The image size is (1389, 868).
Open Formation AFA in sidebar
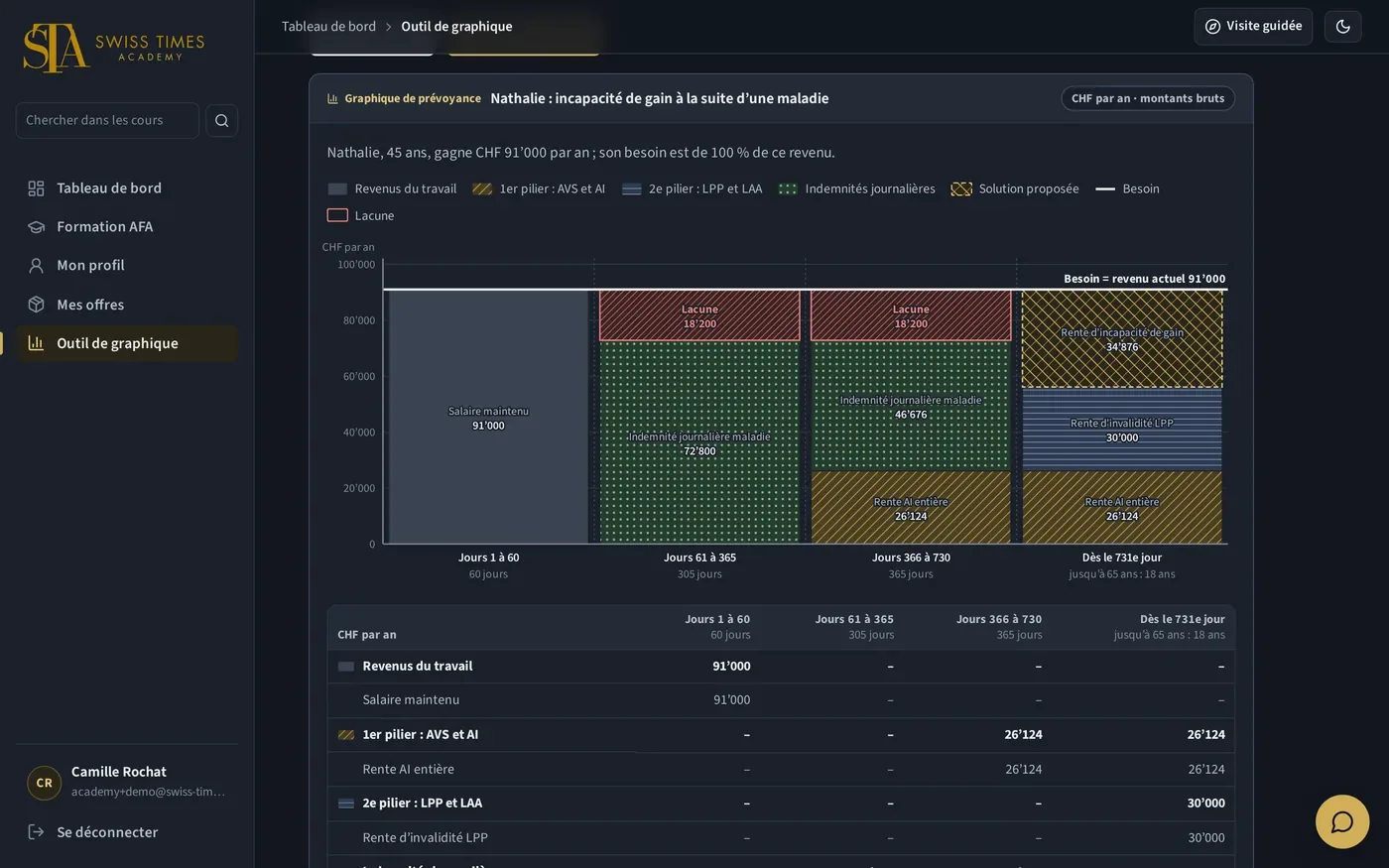click(x=127, y=227)
